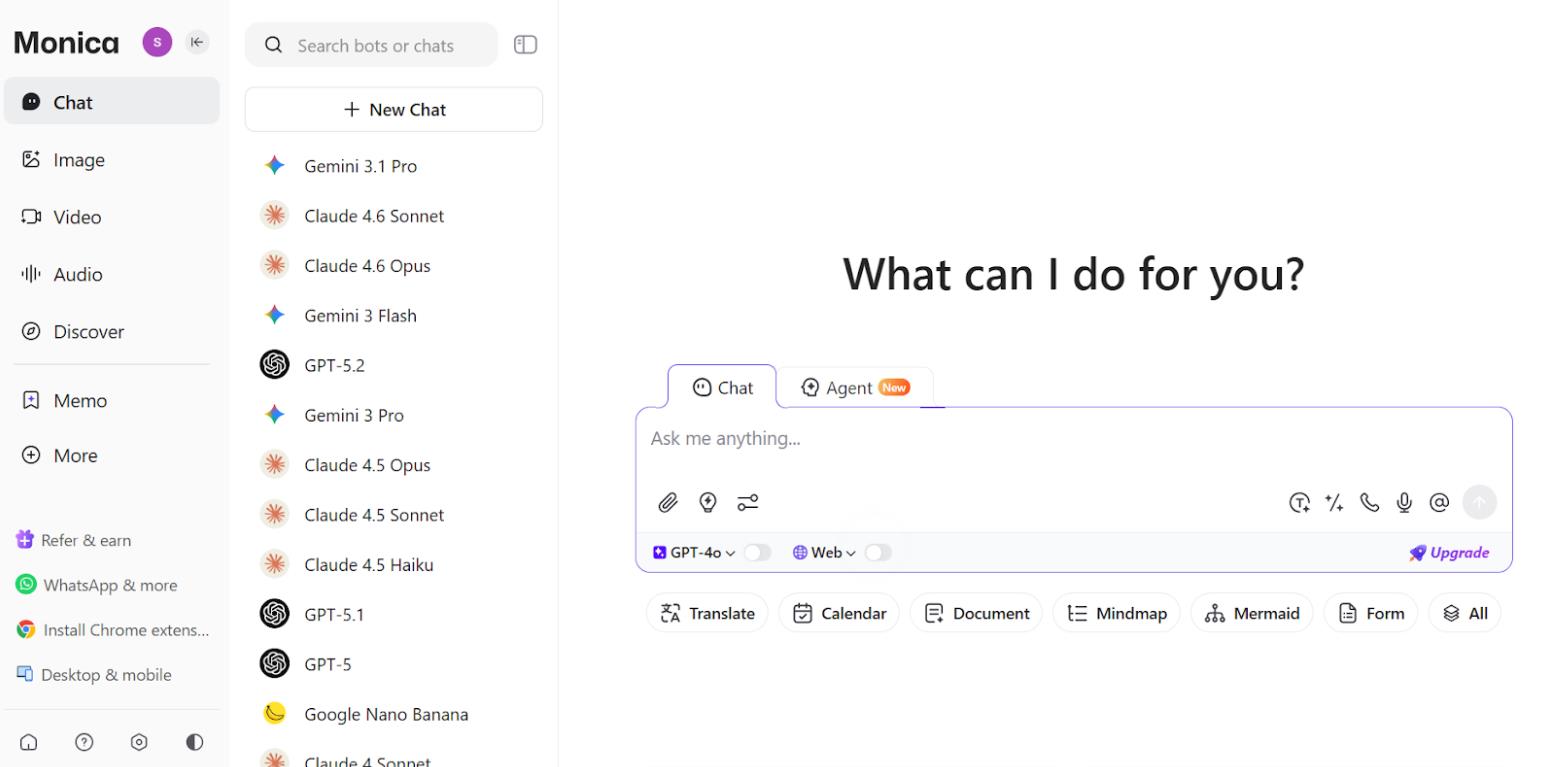Open the Image section in sidebar
Viewport: 1545px width, 767px height.
click(x=111, y=160)
